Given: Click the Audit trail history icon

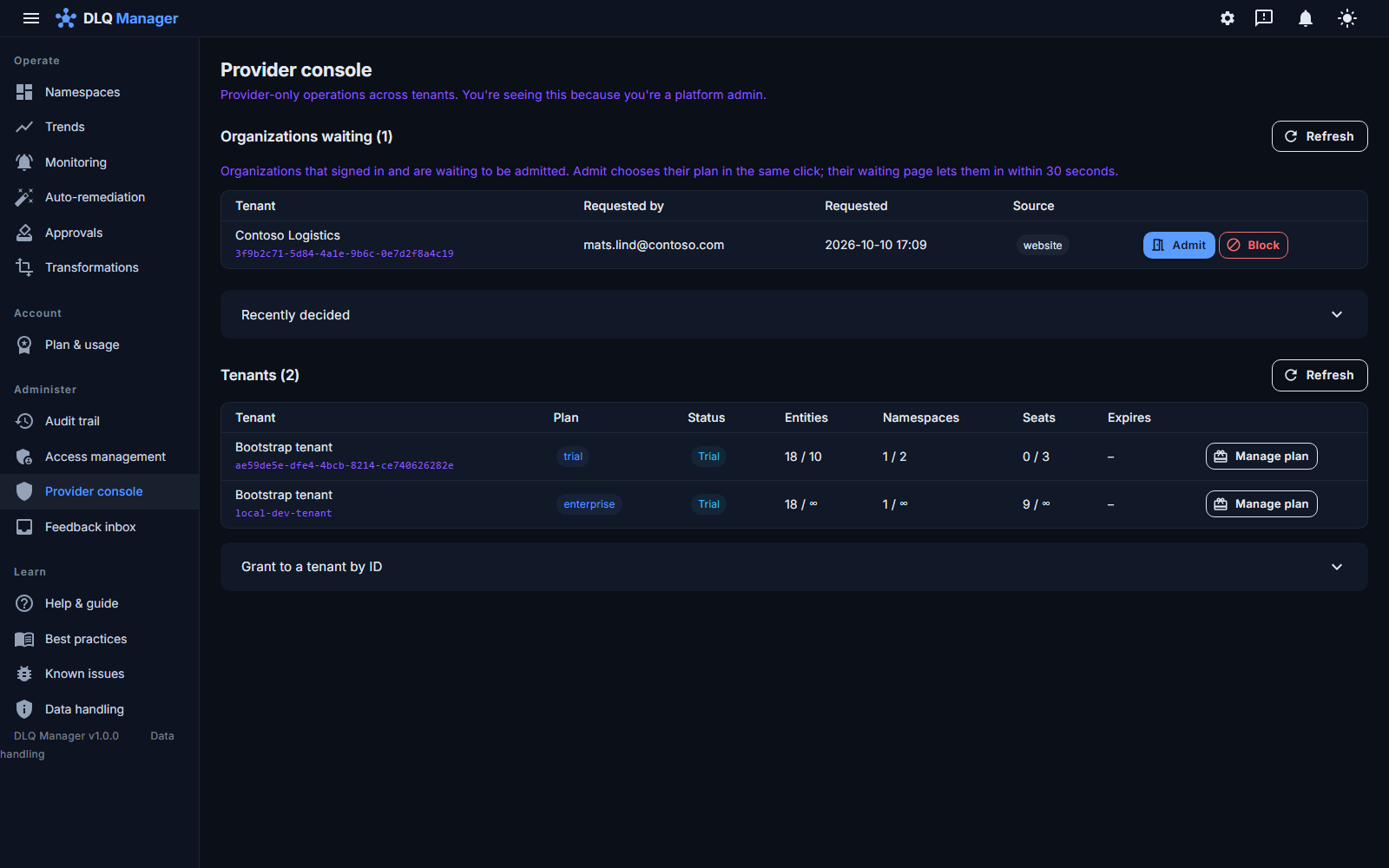Looking at the screenshot, I should point(24,421).
